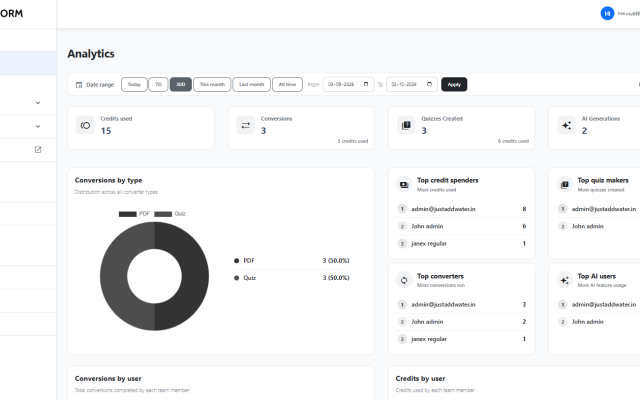Click the Conversions by user heading
The height and width of the screenshot is (400, 640).
(x=108, y=379)
